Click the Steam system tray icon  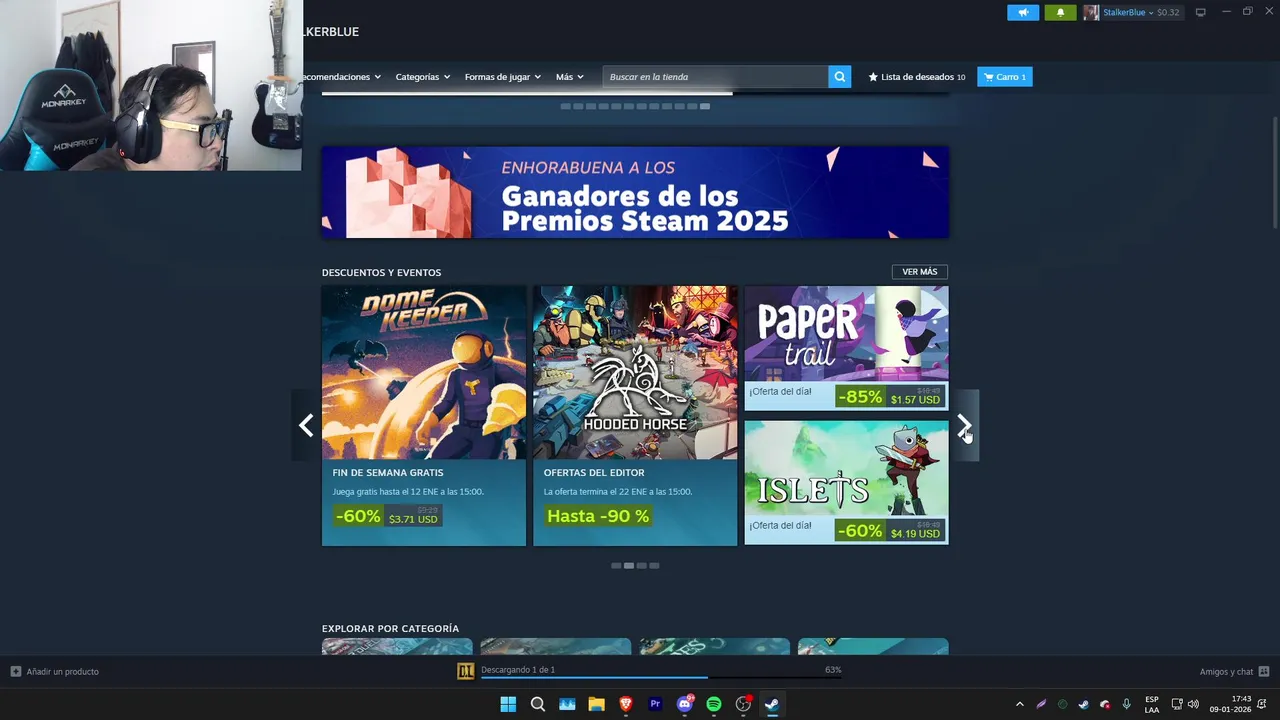coord(1083,704)
